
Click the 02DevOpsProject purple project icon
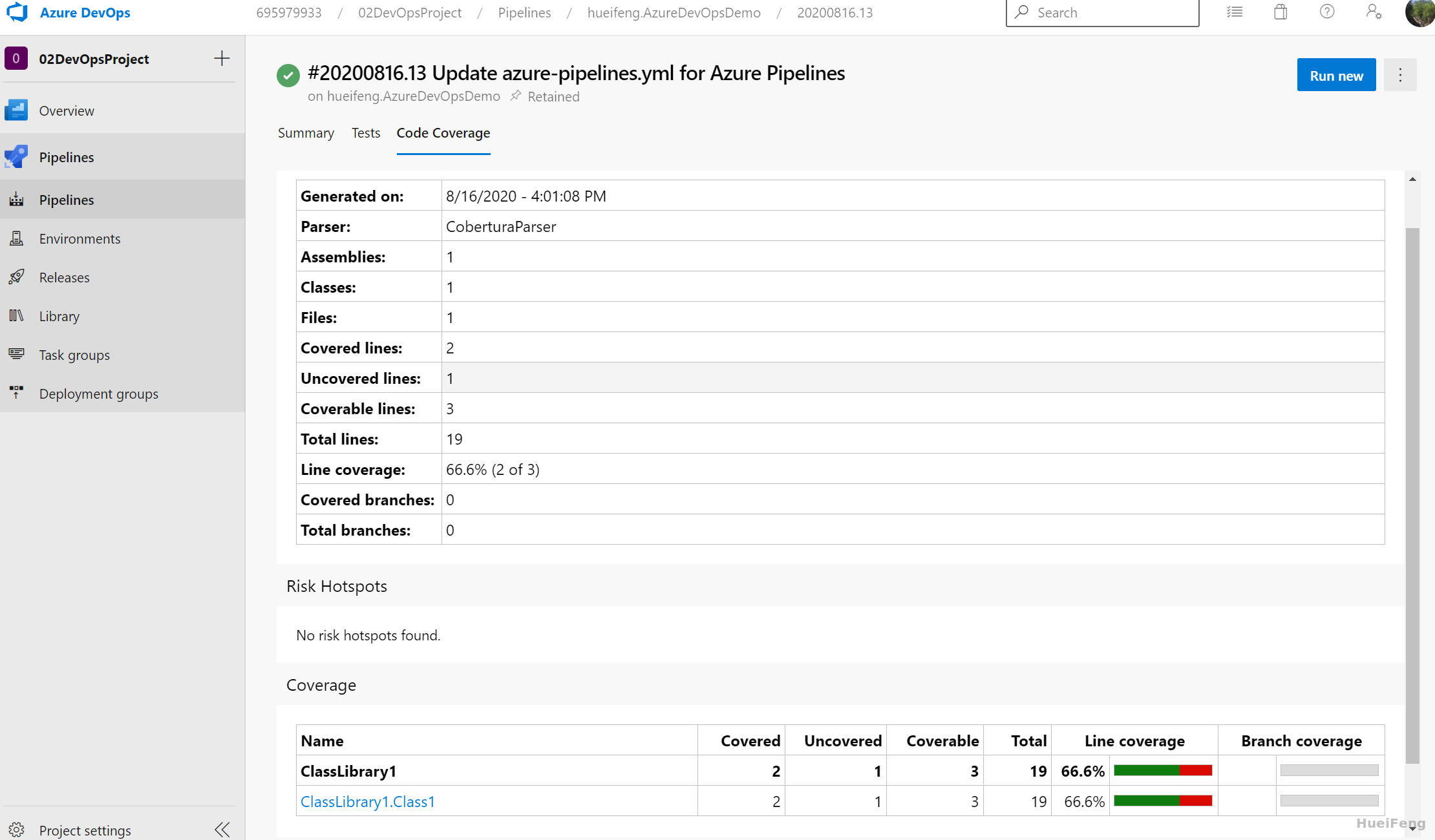click(x=16, y=59)
